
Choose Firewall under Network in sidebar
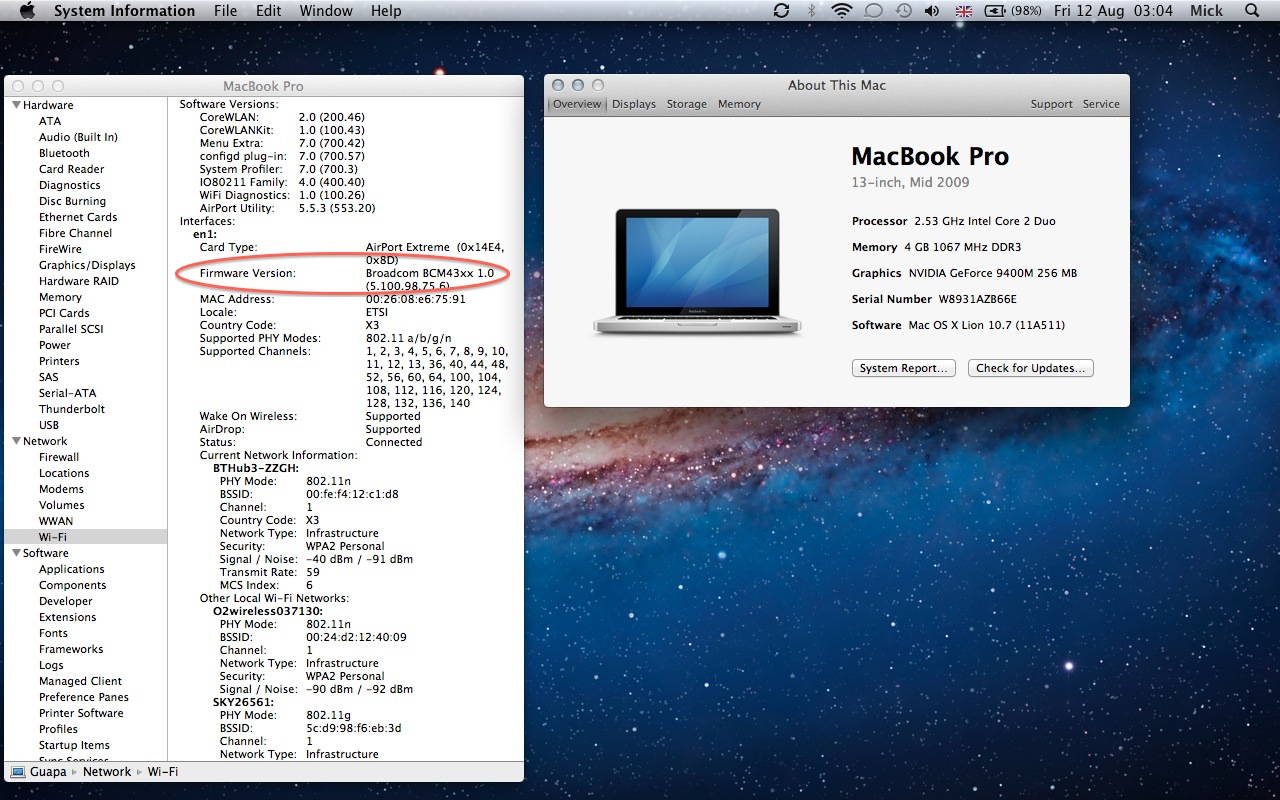(59, 457)
